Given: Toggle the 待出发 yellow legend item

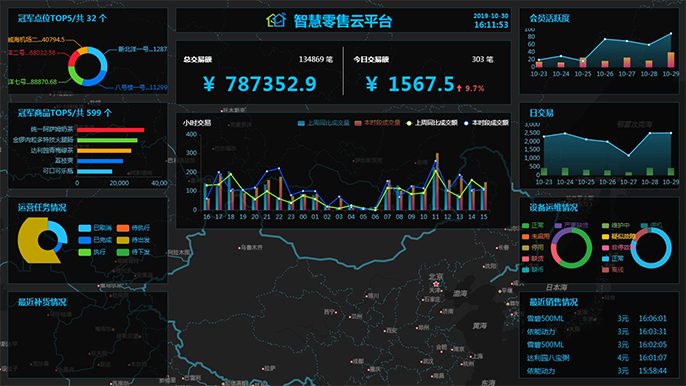Looking at the screenshot, I should coord(133,240).
